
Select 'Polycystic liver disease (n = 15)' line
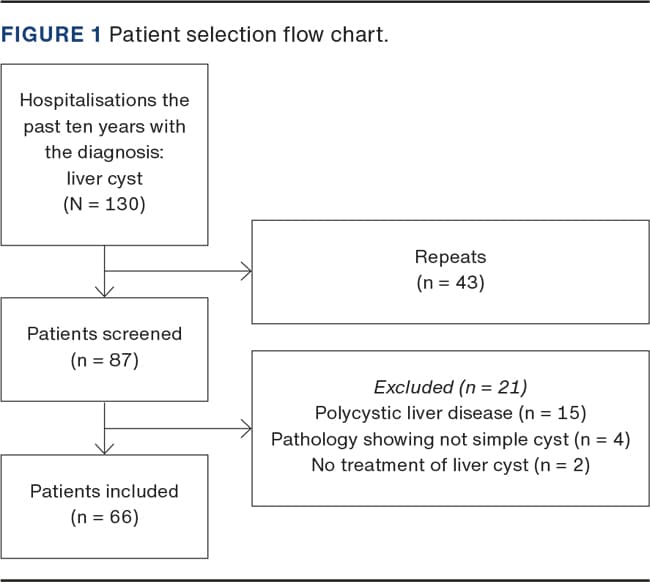pyautogui.click(x=450, y=413)
